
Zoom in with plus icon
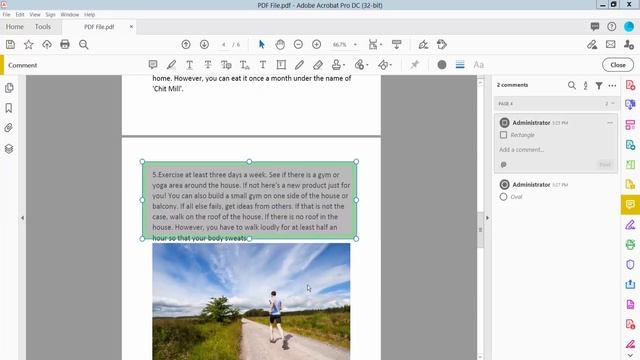click(x=316, y=44)
